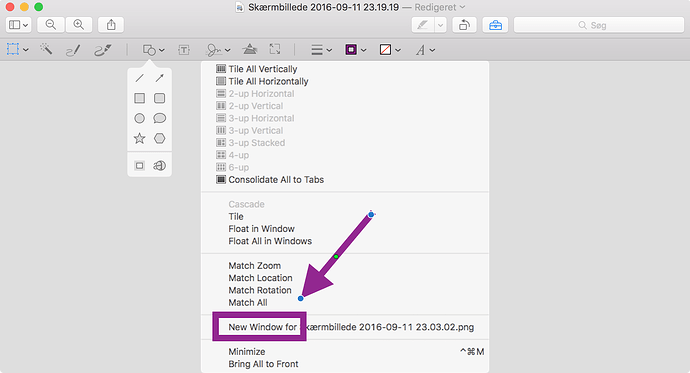Click the Søg search field
The image size is (690, 373).
coord(598,25)
